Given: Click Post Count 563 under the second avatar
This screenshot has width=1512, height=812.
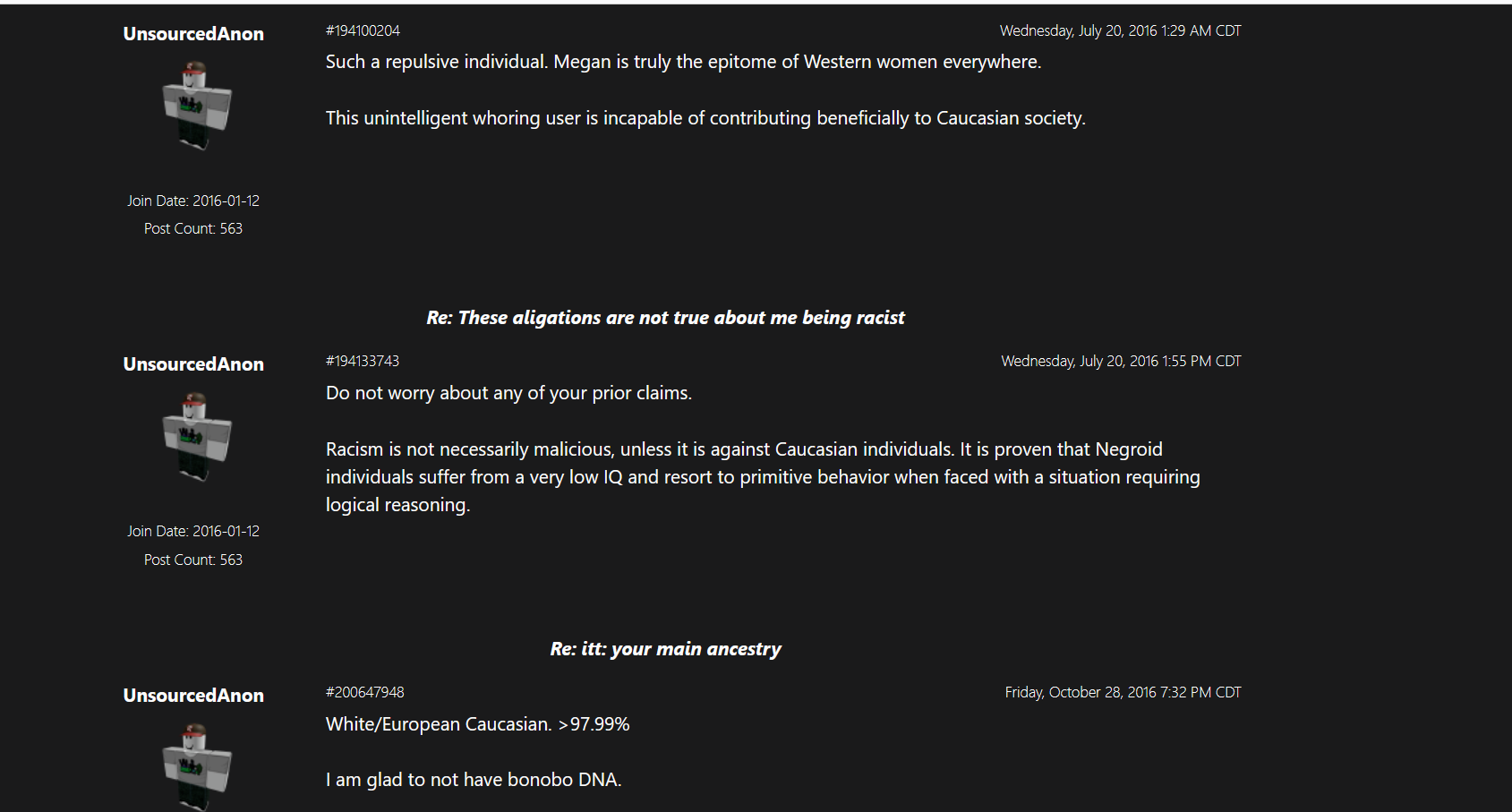Looking at the screenshot, I should point(193,560).
